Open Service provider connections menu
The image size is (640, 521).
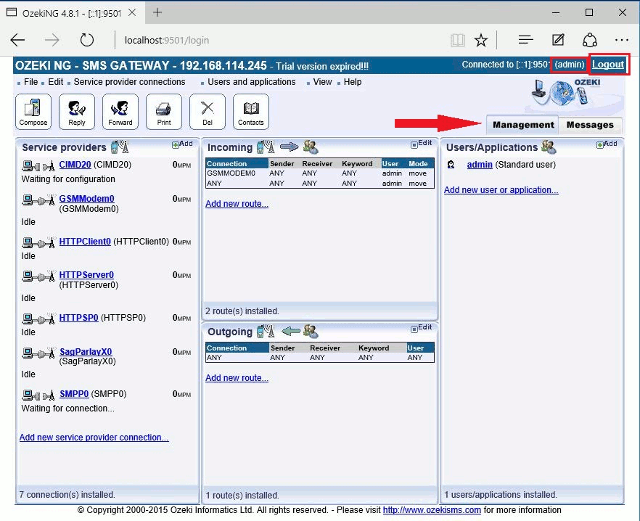pyautogui.click(x=130, y=82)
